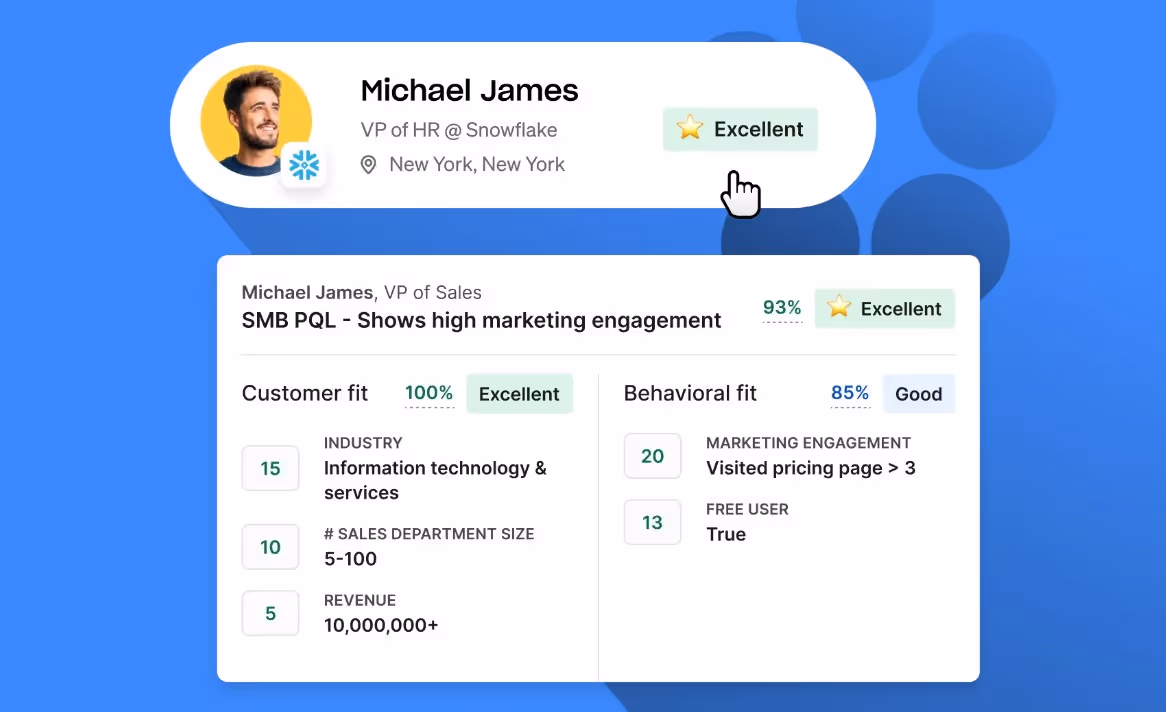Click the star icon beside Excellent
Viewport: 1166px width, 712px height.
point(690,128)
